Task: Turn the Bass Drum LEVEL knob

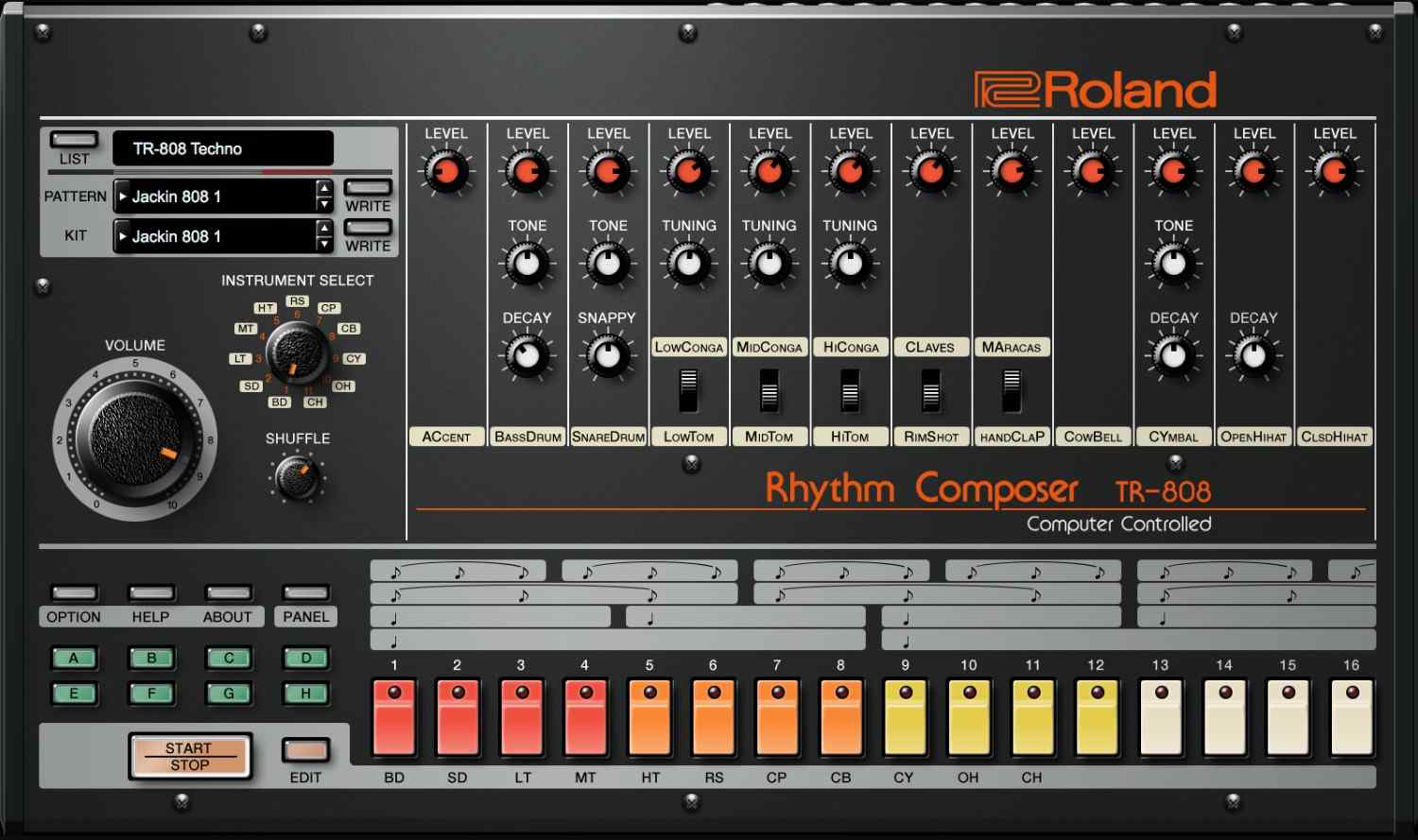Action: coord(527,172)
